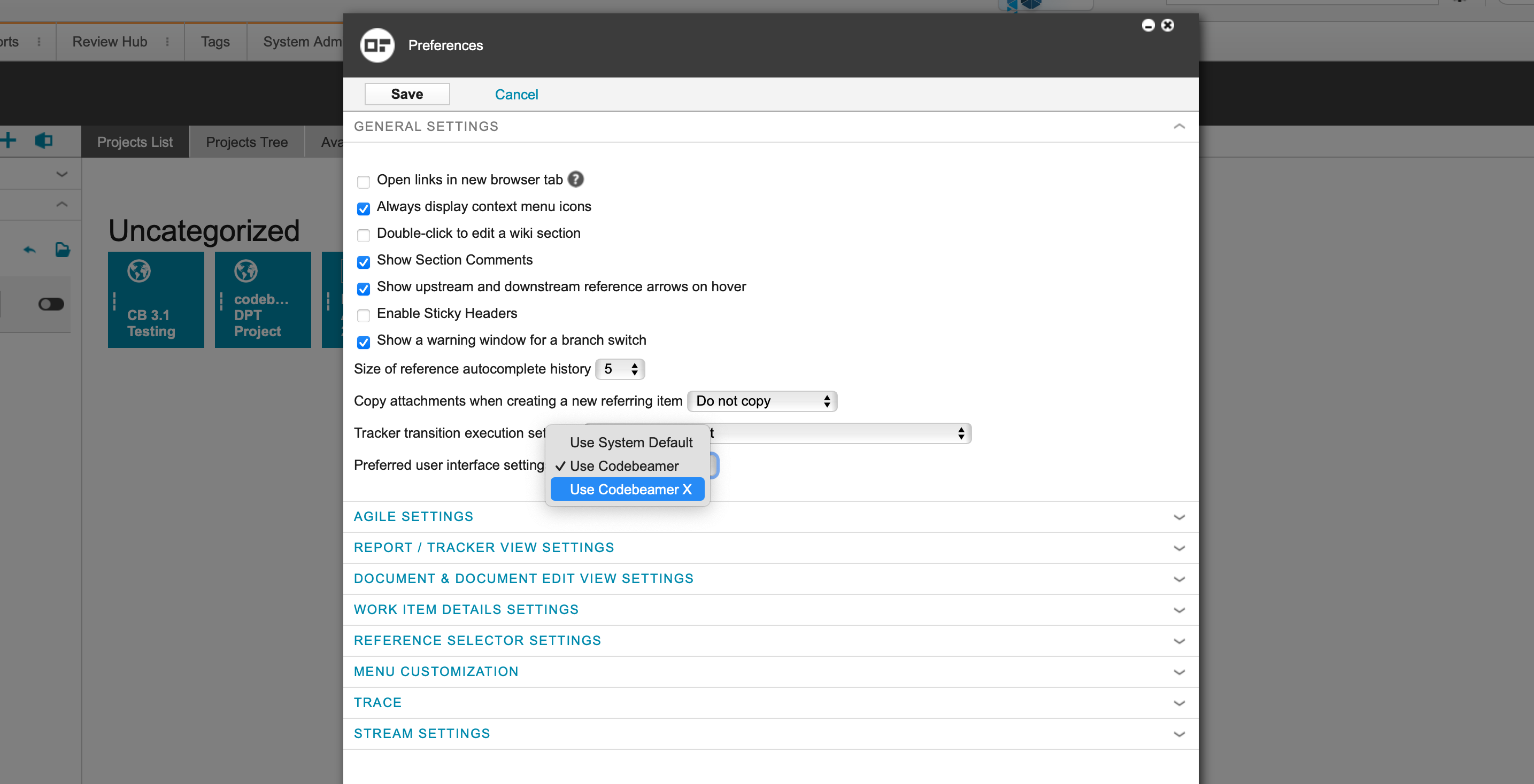Viewport: 1534px width, 784px height.
Task: Click the blue folder icon in sidebar
Action: (x=63, y=250)
